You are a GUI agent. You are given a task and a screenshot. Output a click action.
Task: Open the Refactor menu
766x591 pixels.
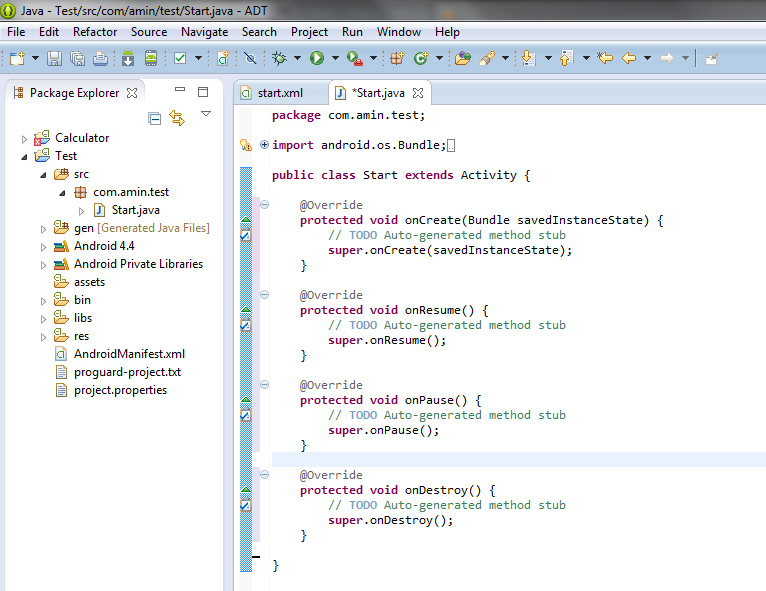(x=95, y=32)
